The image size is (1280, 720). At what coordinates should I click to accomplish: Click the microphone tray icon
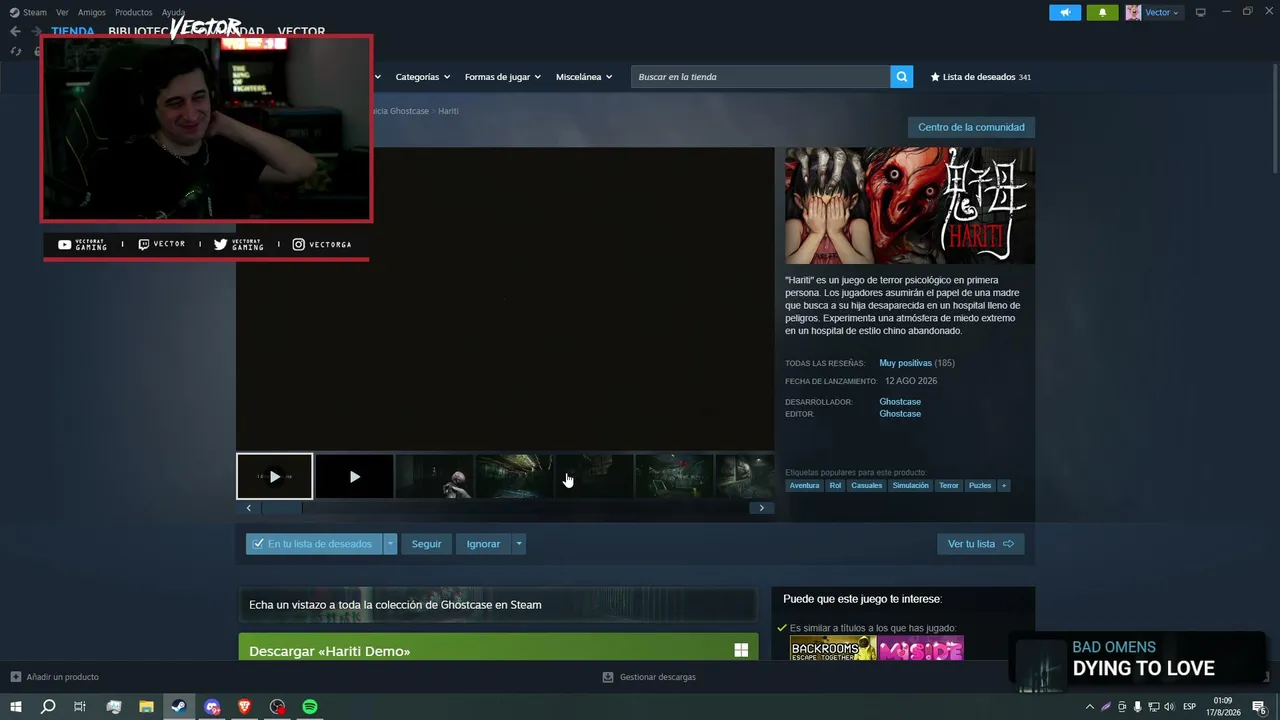pyautogui.click(x=1137, y=707)
